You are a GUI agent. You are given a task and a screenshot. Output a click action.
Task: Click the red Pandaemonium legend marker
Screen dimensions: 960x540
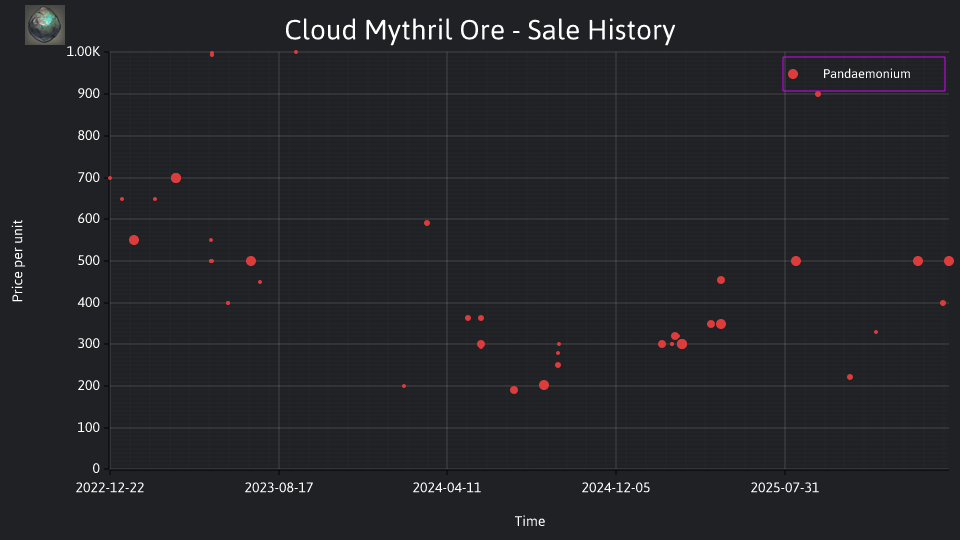pos(793,74)
